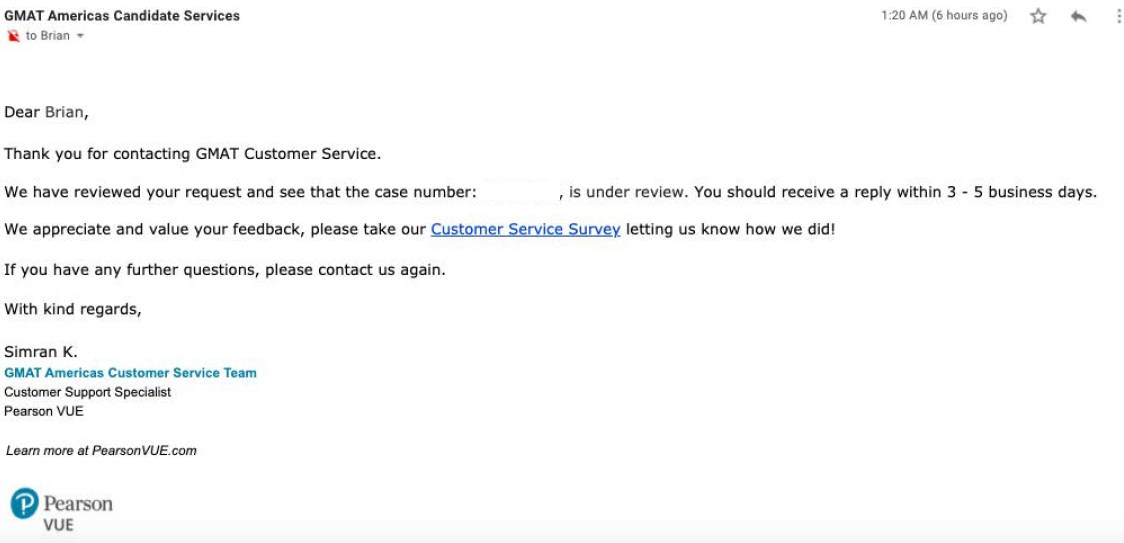Click the 'Dear Brian,' greeting

point(47,113)
